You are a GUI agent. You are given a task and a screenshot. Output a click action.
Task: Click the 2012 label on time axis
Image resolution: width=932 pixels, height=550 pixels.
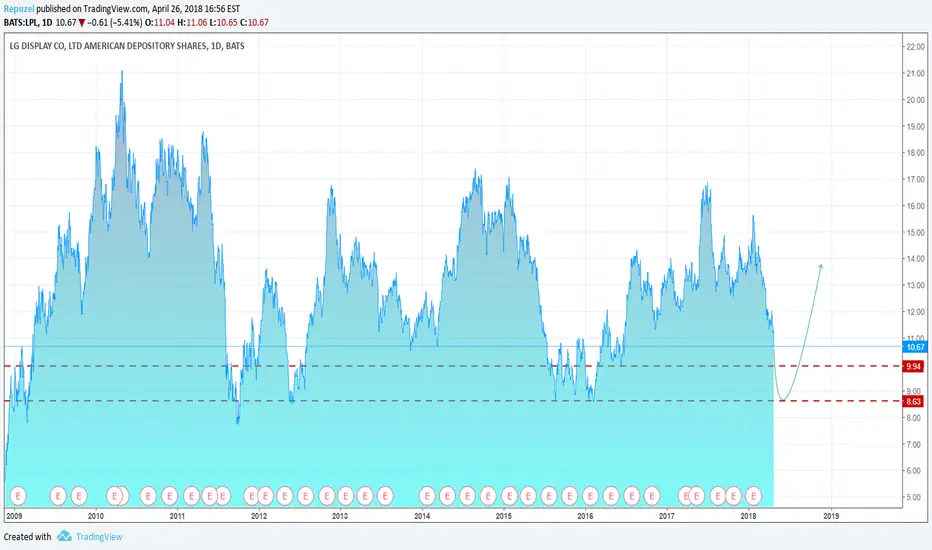tap(259, 516)
